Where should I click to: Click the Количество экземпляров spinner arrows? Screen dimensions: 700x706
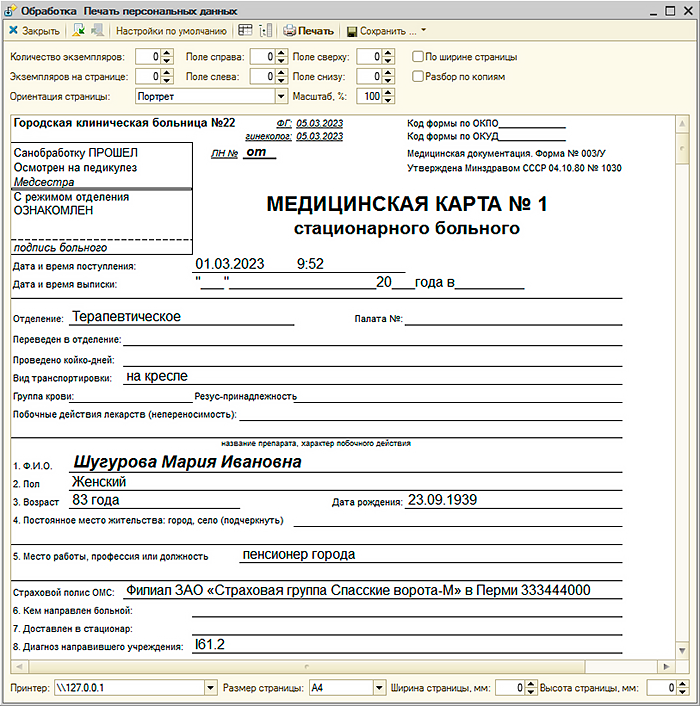pyautogui.click(x=166, y=57)
